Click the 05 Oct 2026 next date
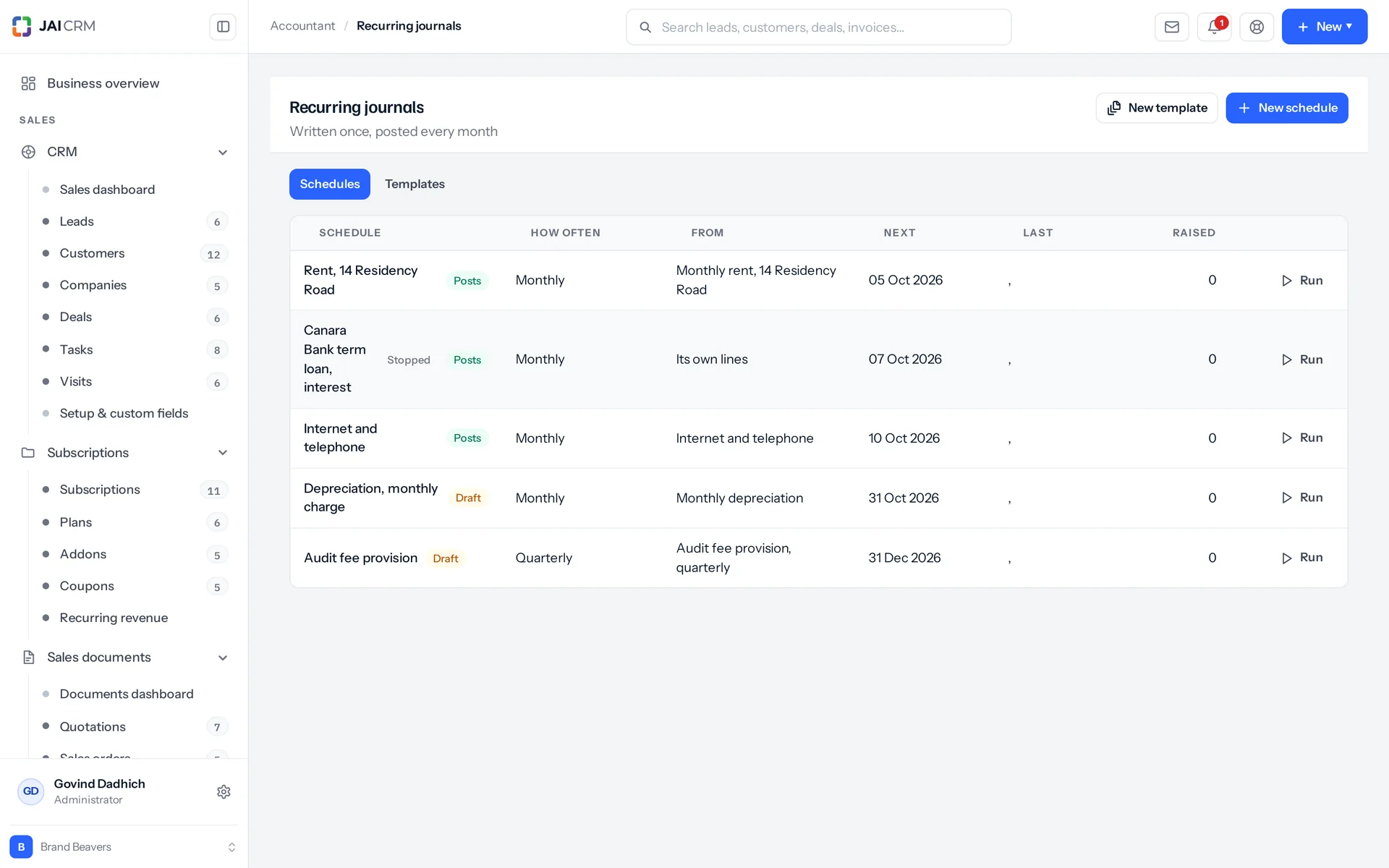The image size is (1389, 868). pyautogui.click(x=906, y=280)
